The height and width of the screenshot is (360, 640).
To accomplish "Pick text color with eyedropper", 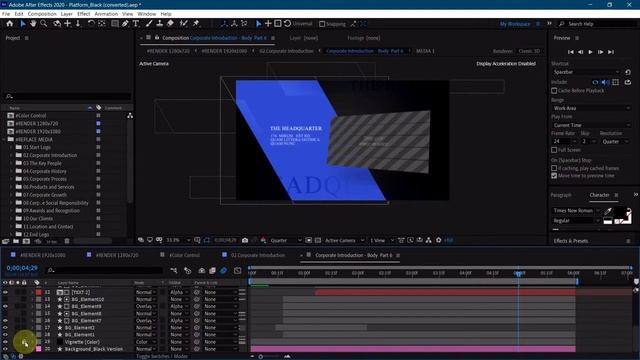I will pos(608,211).
